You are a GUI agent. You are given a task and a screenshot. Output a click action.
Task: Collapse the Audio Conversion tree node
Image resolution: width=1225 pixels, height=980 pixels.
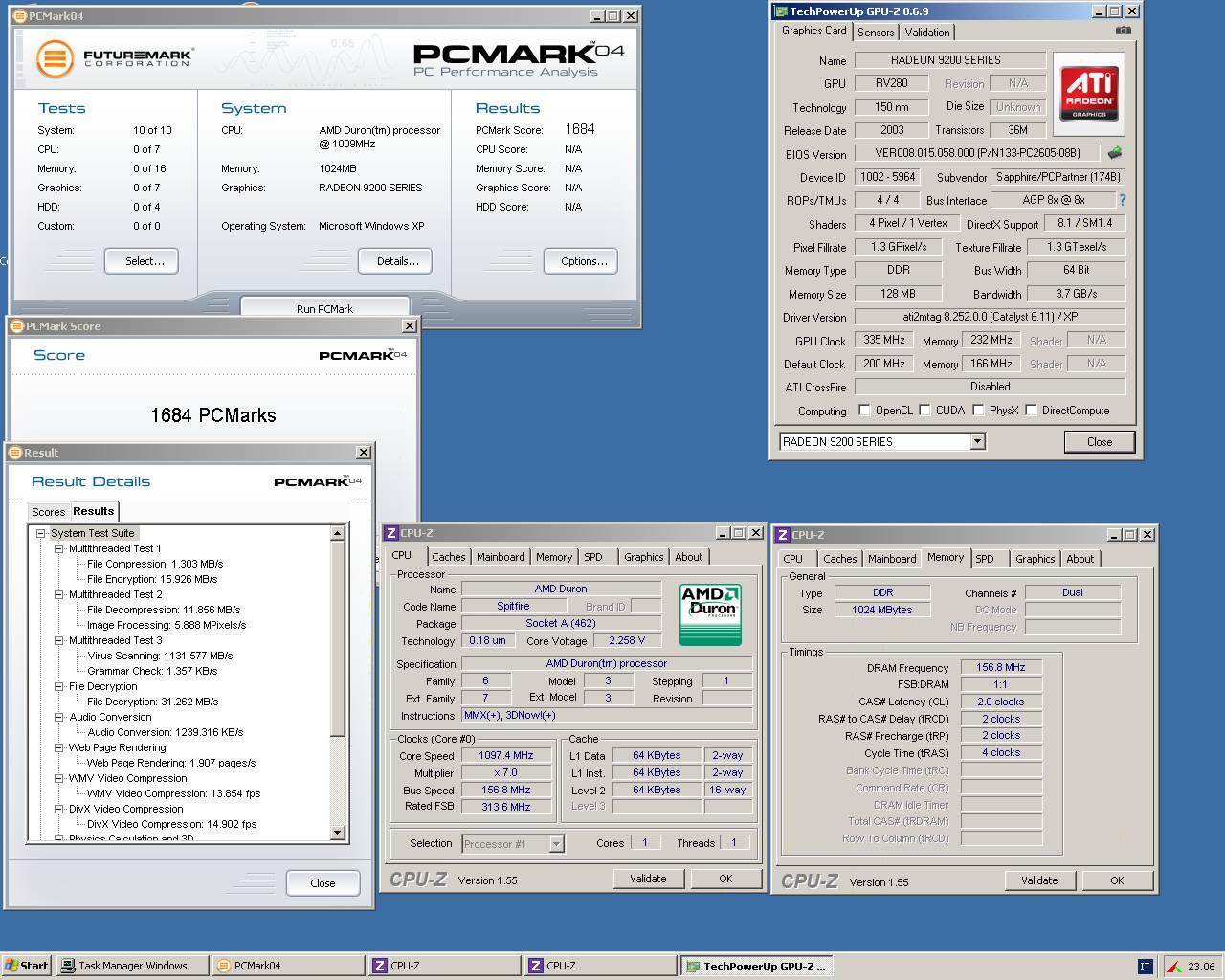tap(59, 717)
